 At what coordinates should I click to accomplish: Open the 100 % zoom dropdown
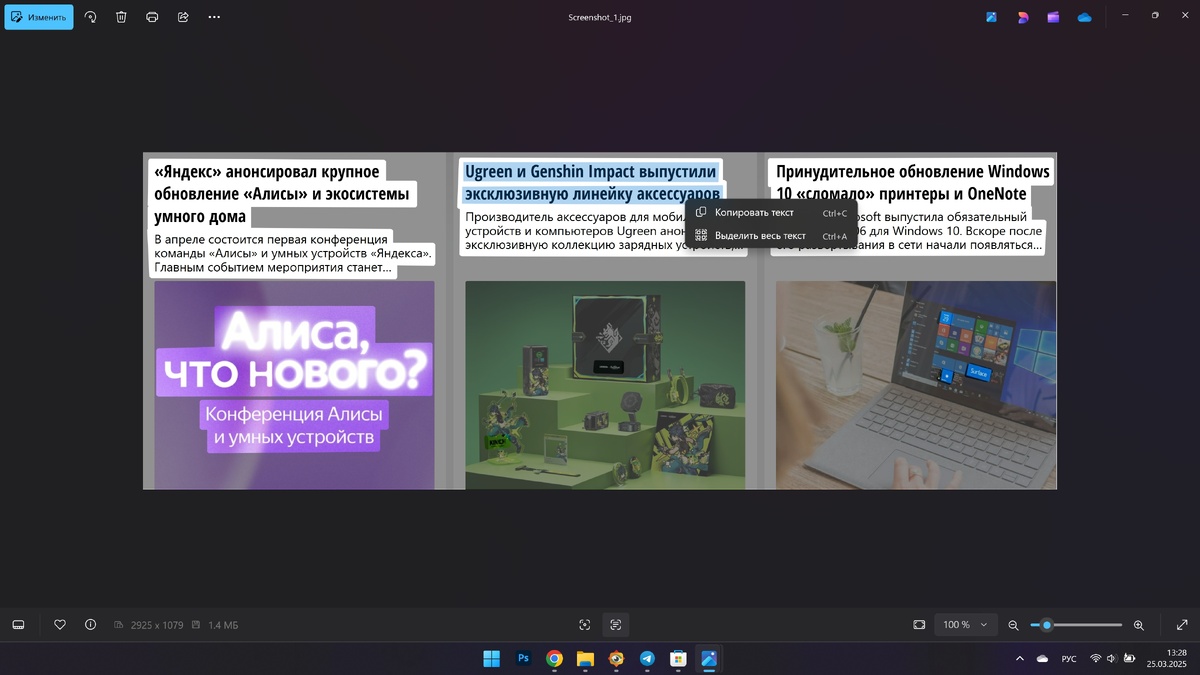[x=965, y=625]
